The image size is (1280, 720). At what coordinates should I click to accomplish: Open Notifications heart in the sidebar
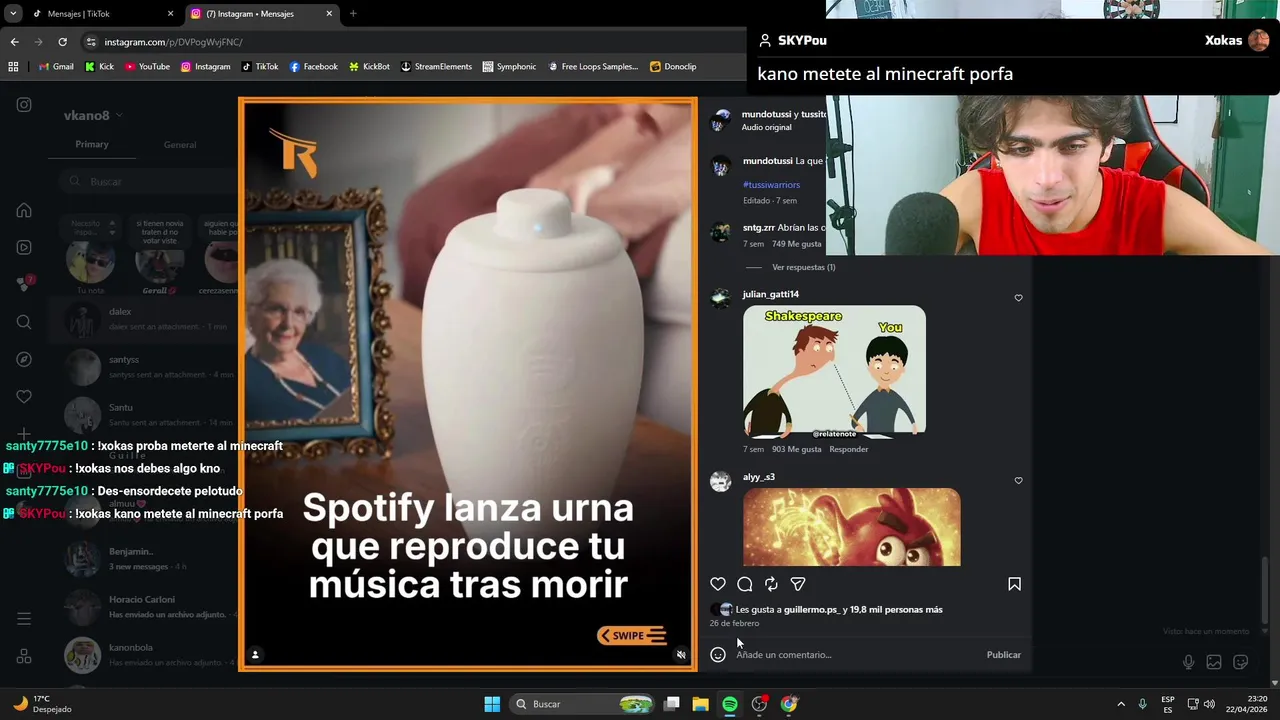[24, 396]
